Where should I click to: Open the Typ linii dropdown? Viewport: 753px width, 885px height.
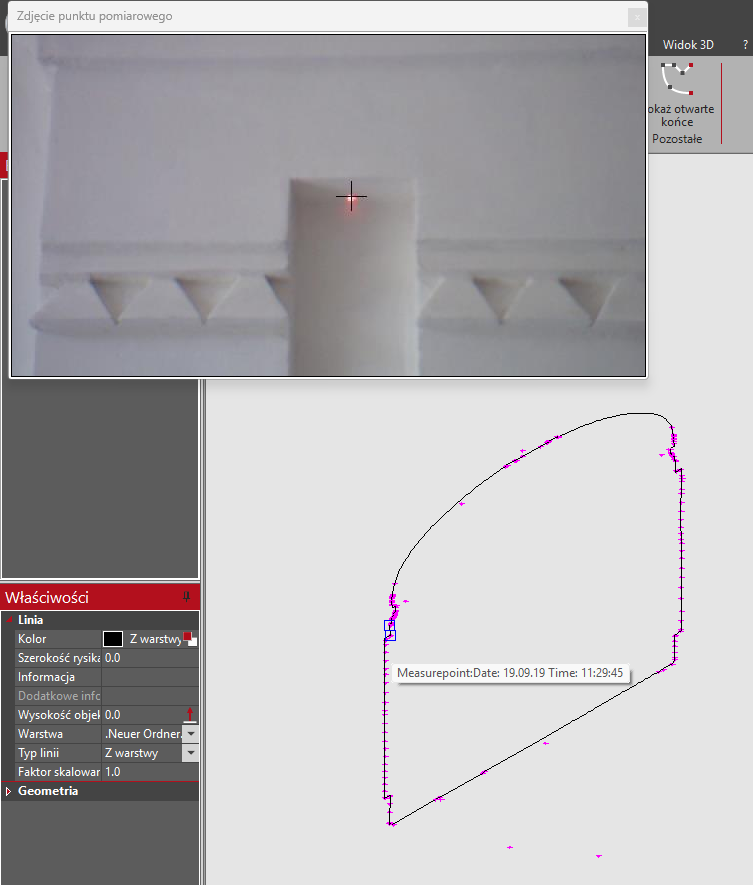(x=190, y=752)
